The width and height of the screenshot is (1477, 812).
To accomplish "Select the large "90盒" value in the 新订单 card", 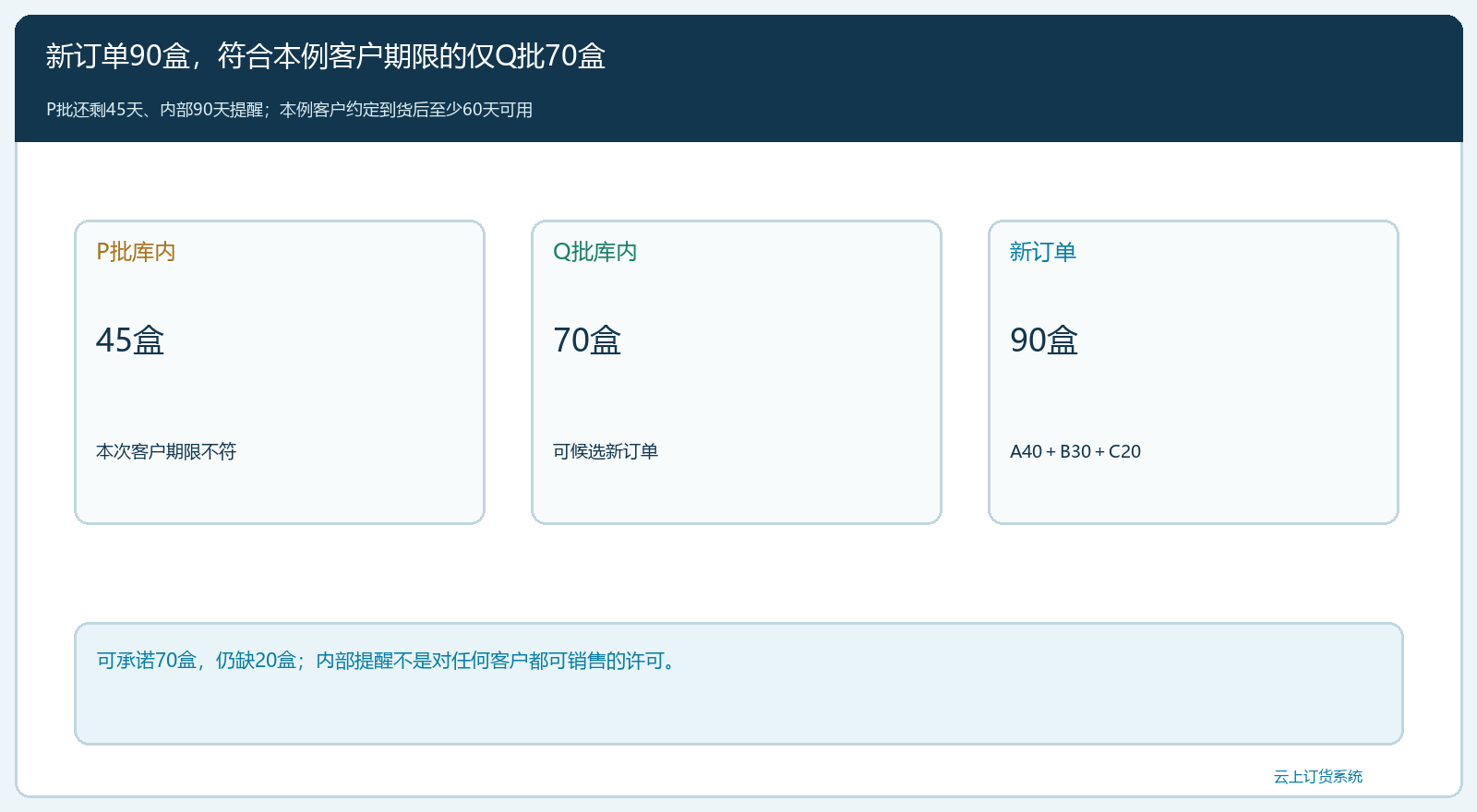I will click(x=1044, y=340).
